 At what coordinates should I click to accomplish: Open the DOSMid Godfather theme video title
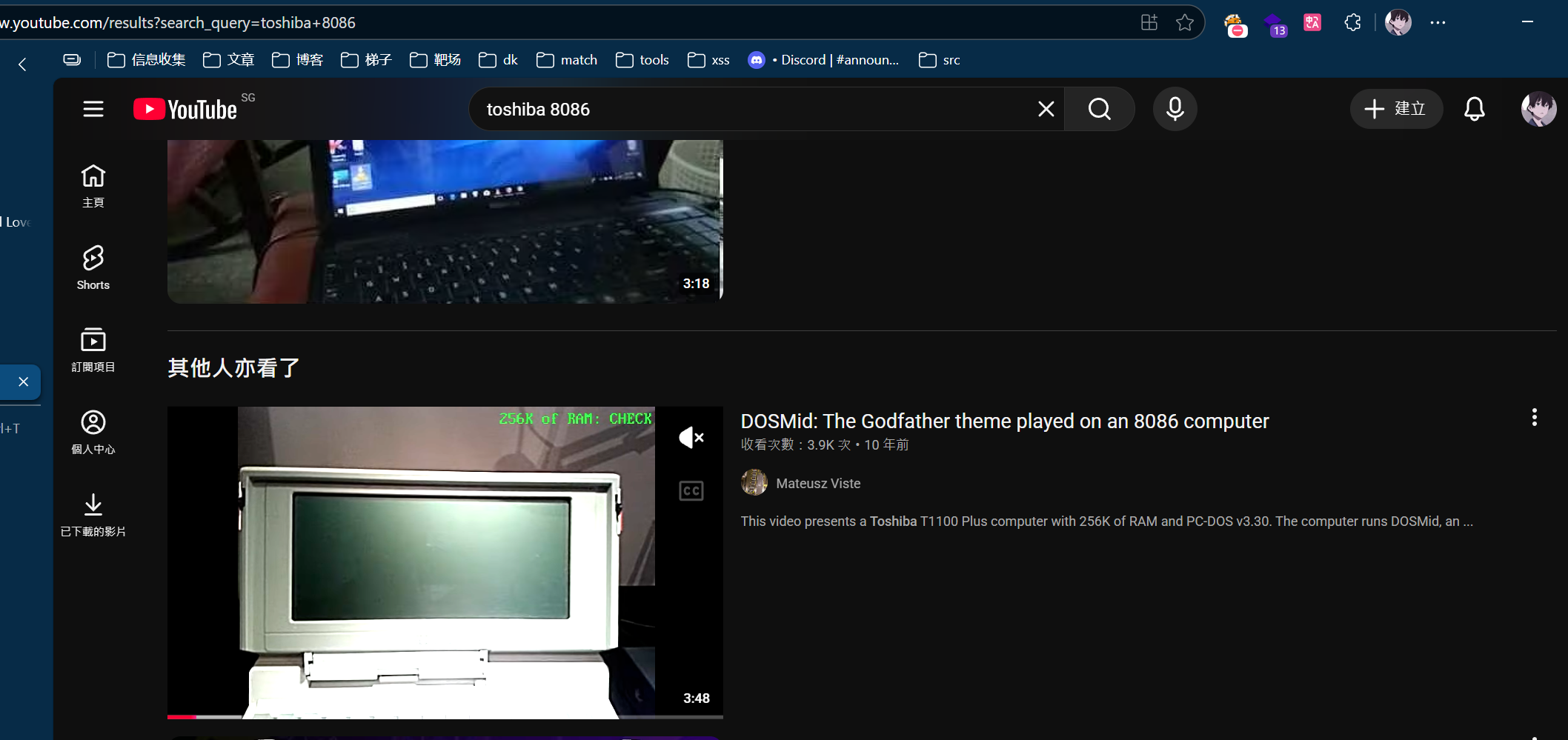point(1004,421)
